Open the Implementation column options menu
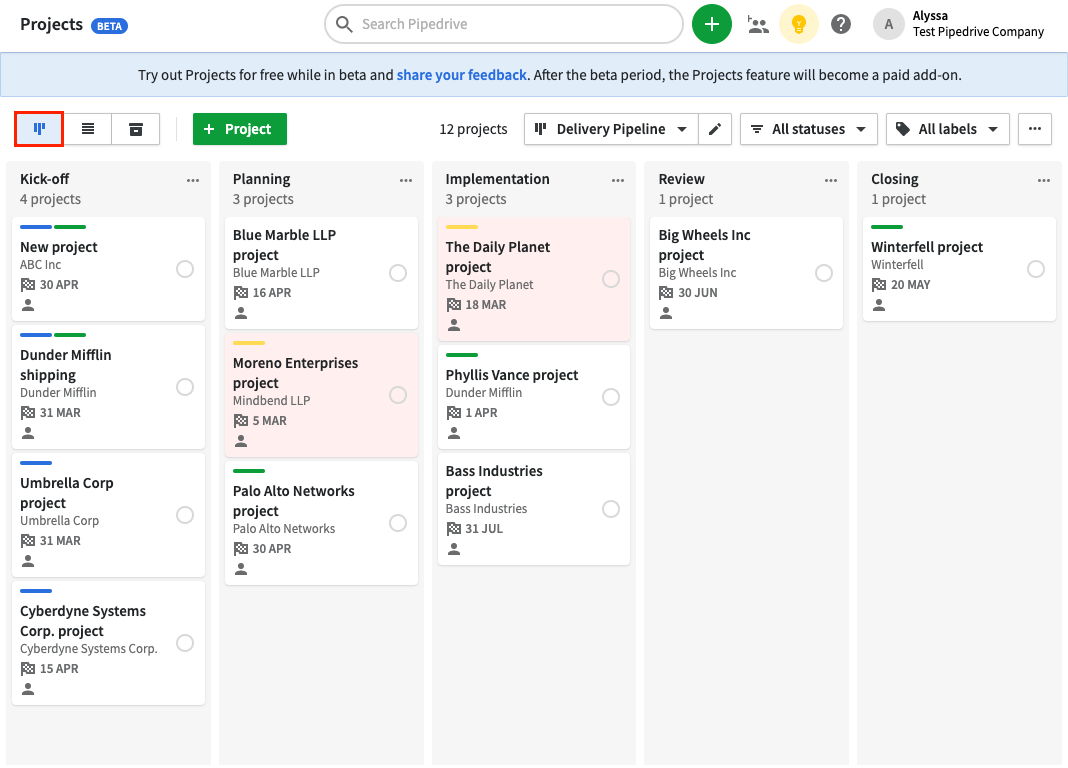The image size is (1068, 768). pyautogui.click(x=618, y=180)
